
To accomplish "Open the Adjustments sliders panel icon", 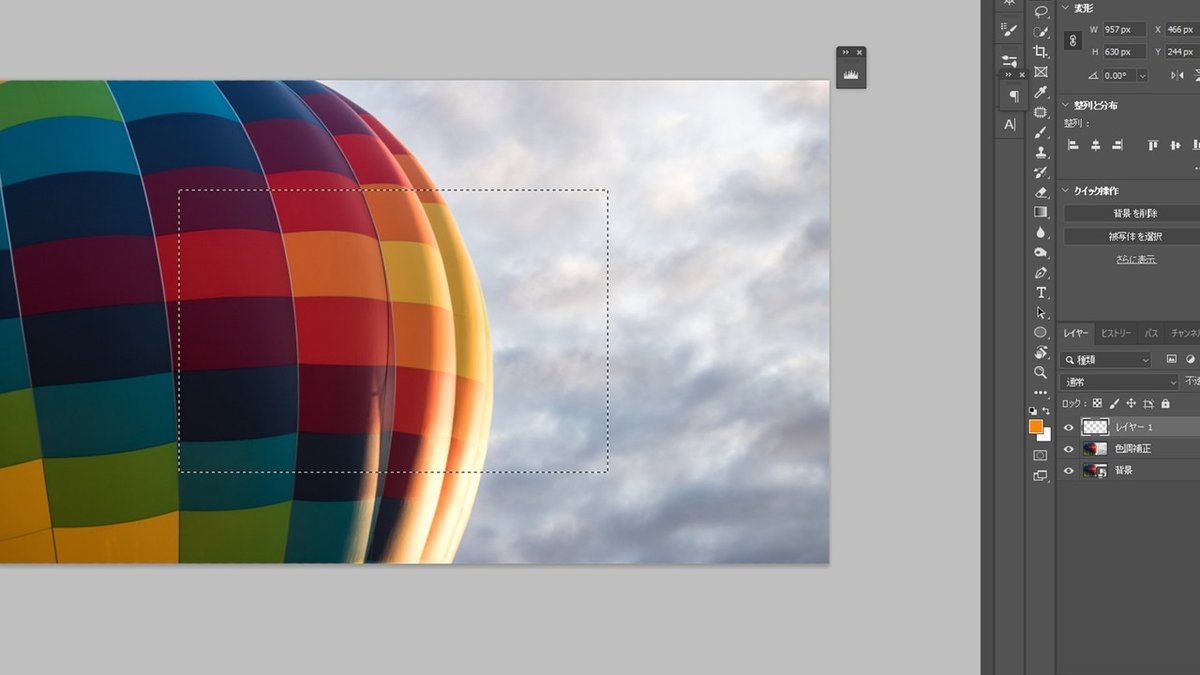I will click(x=1010, y=61).
